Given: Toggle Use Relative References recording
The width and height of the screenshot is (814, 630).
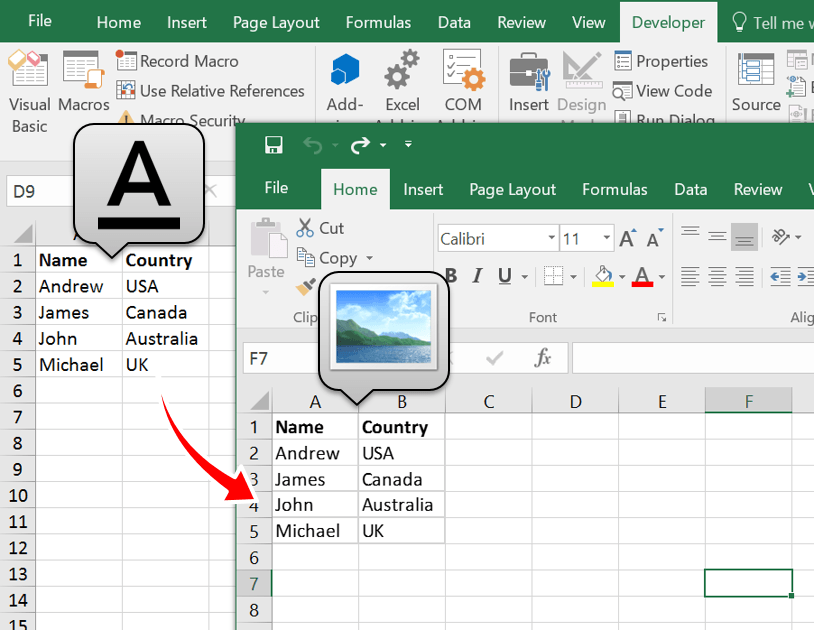Looking at the screenshot, I should pyautogui.click(x=127, y=91).
